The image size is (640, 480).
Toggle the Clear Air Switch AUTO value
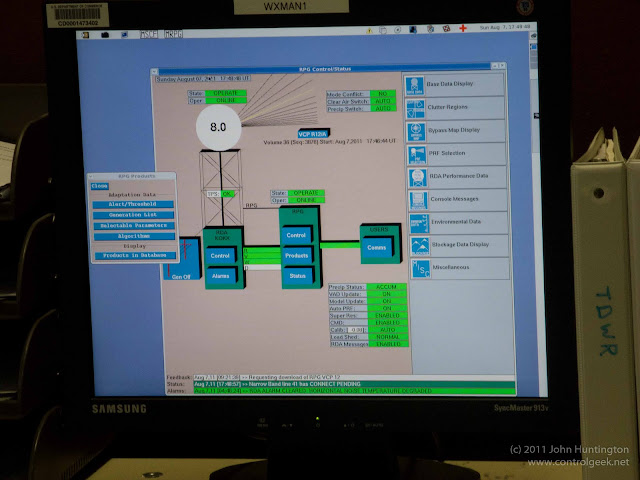[383, 101]
